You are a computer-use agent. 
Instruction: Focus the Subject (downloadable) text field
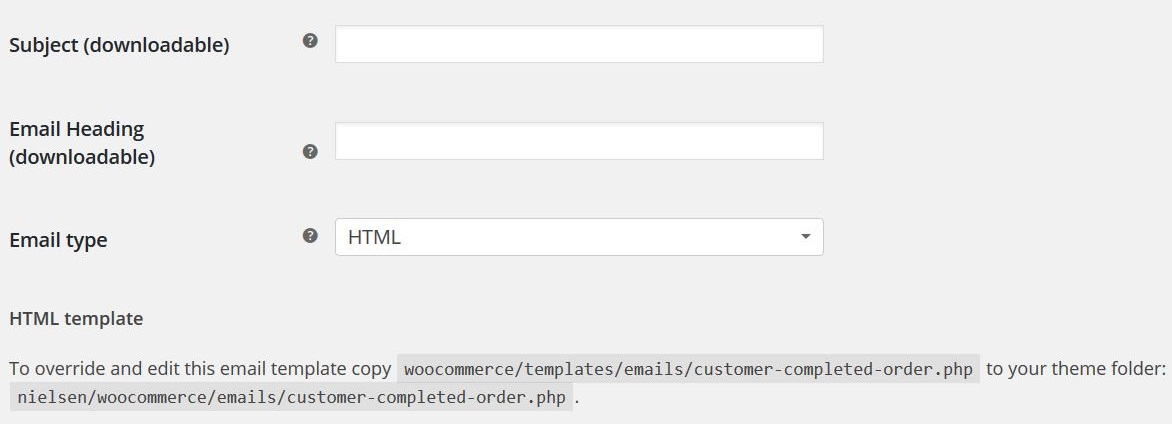coord(579,44)
